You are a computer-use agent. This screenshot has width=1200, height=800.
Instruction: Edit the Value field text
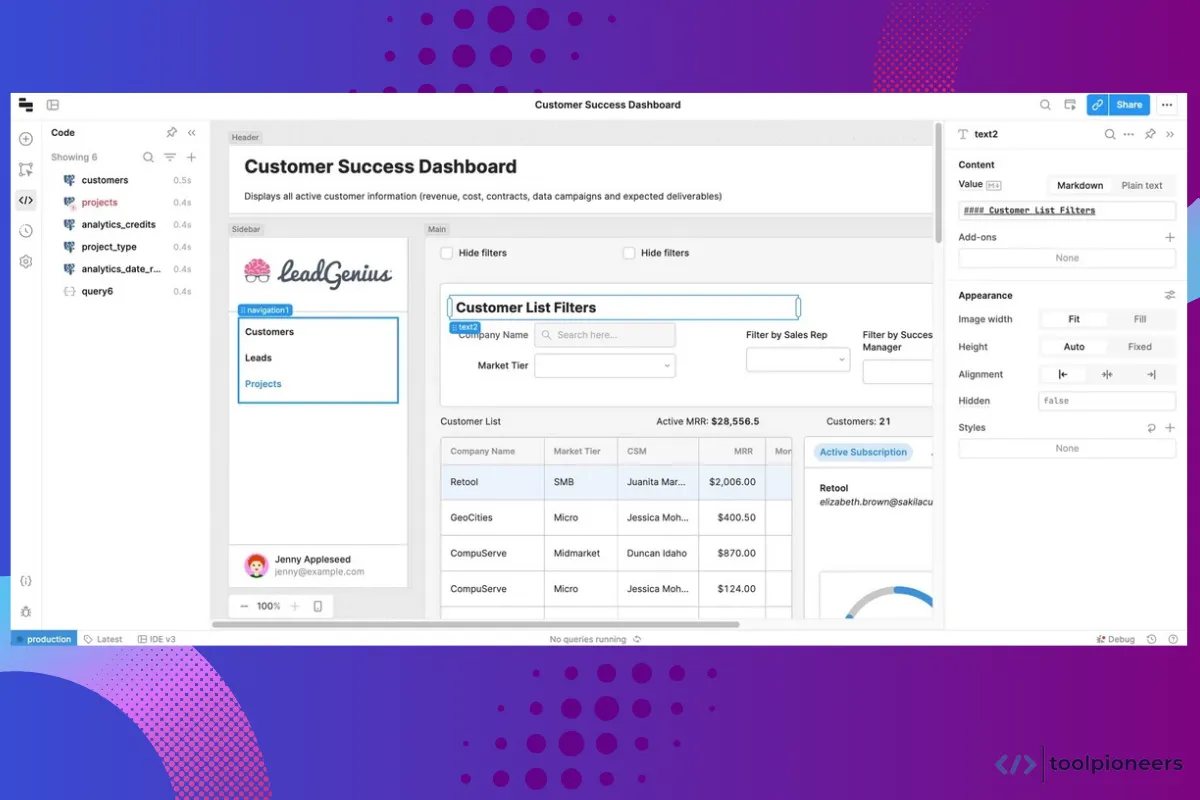coord(1067,211)
